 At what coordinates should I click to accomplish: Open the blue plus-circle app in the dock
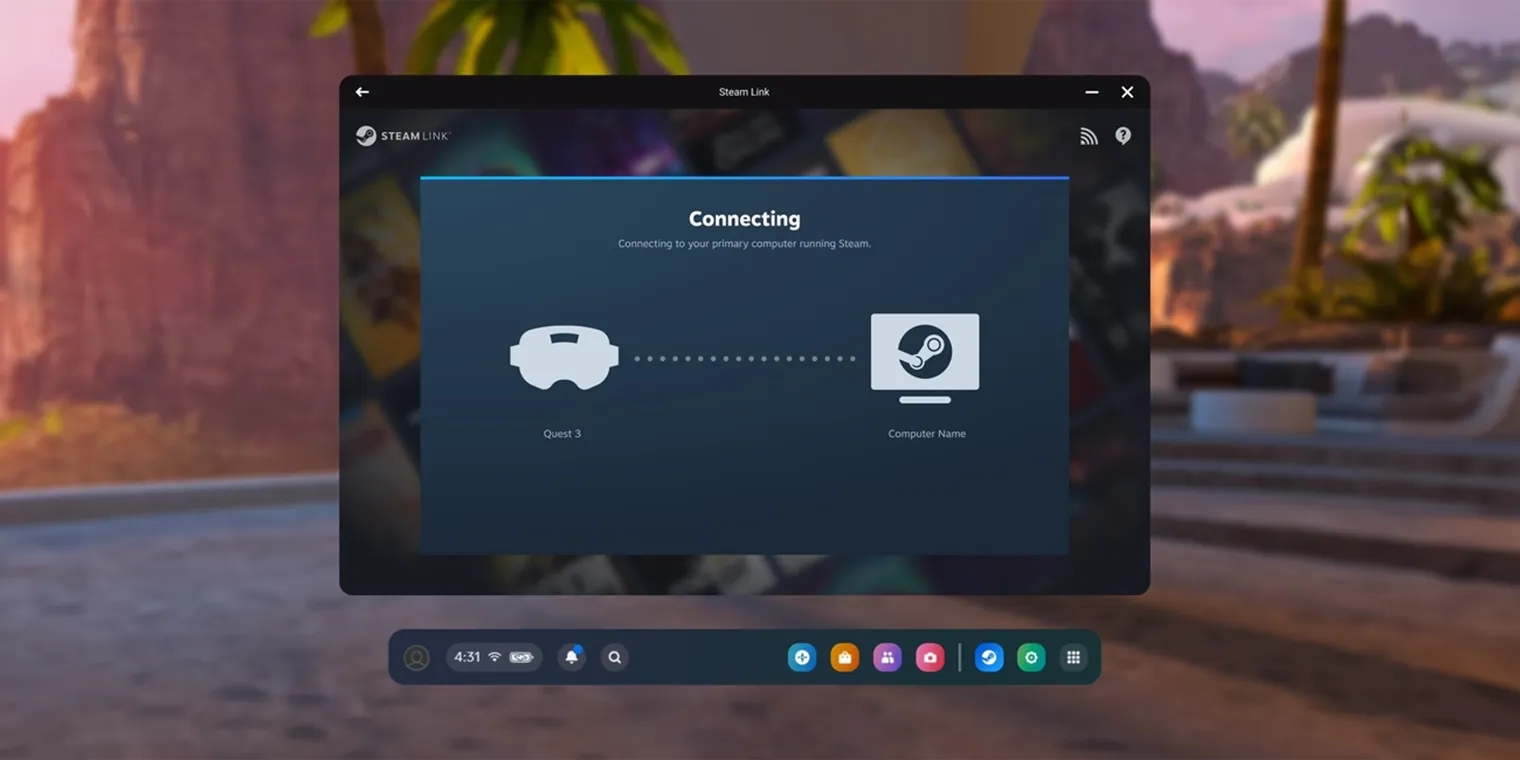(802, 657)
